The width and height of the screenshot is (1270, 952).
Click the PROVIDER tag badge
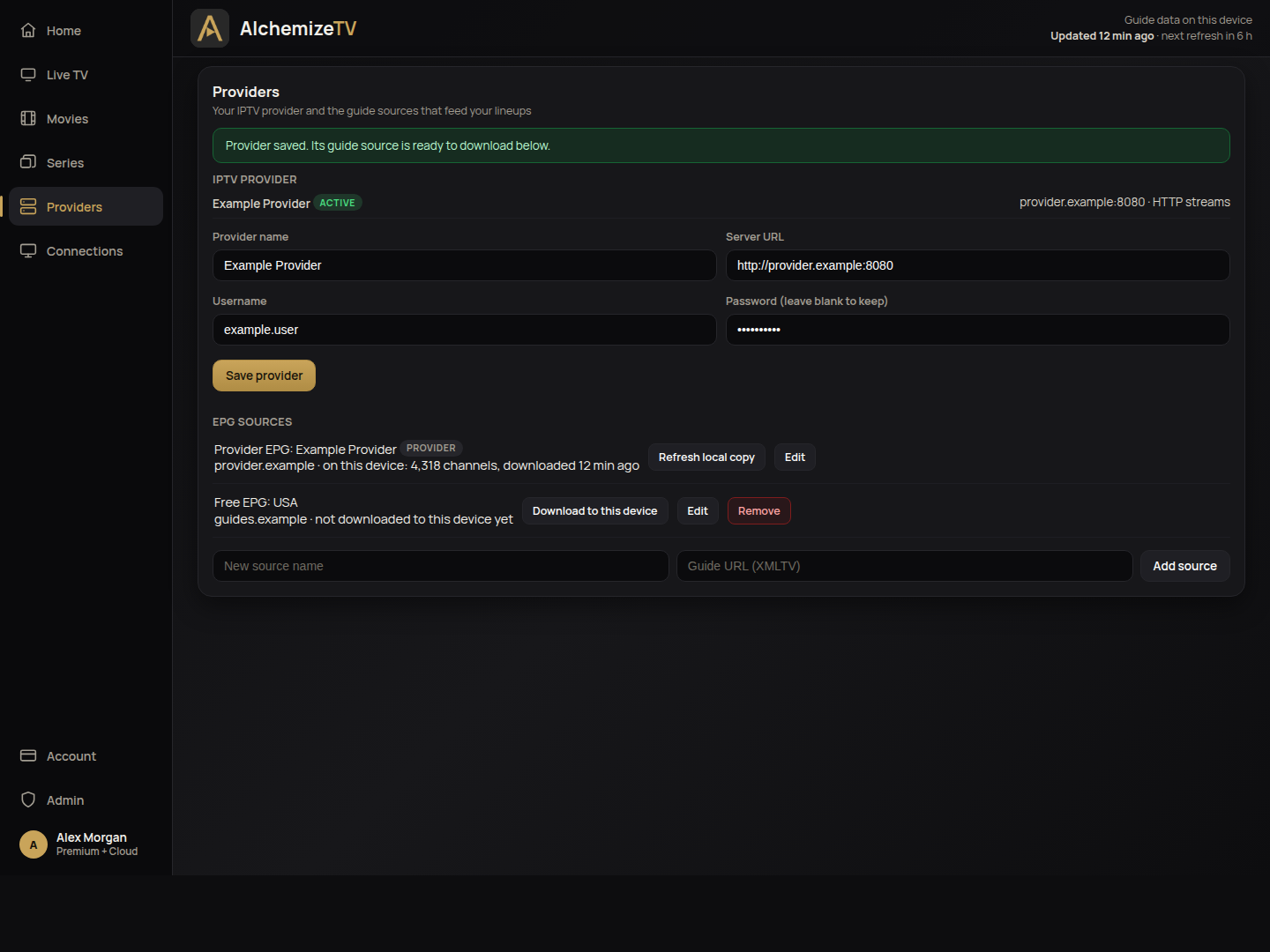pyautogui.click(x=431, y=448)
